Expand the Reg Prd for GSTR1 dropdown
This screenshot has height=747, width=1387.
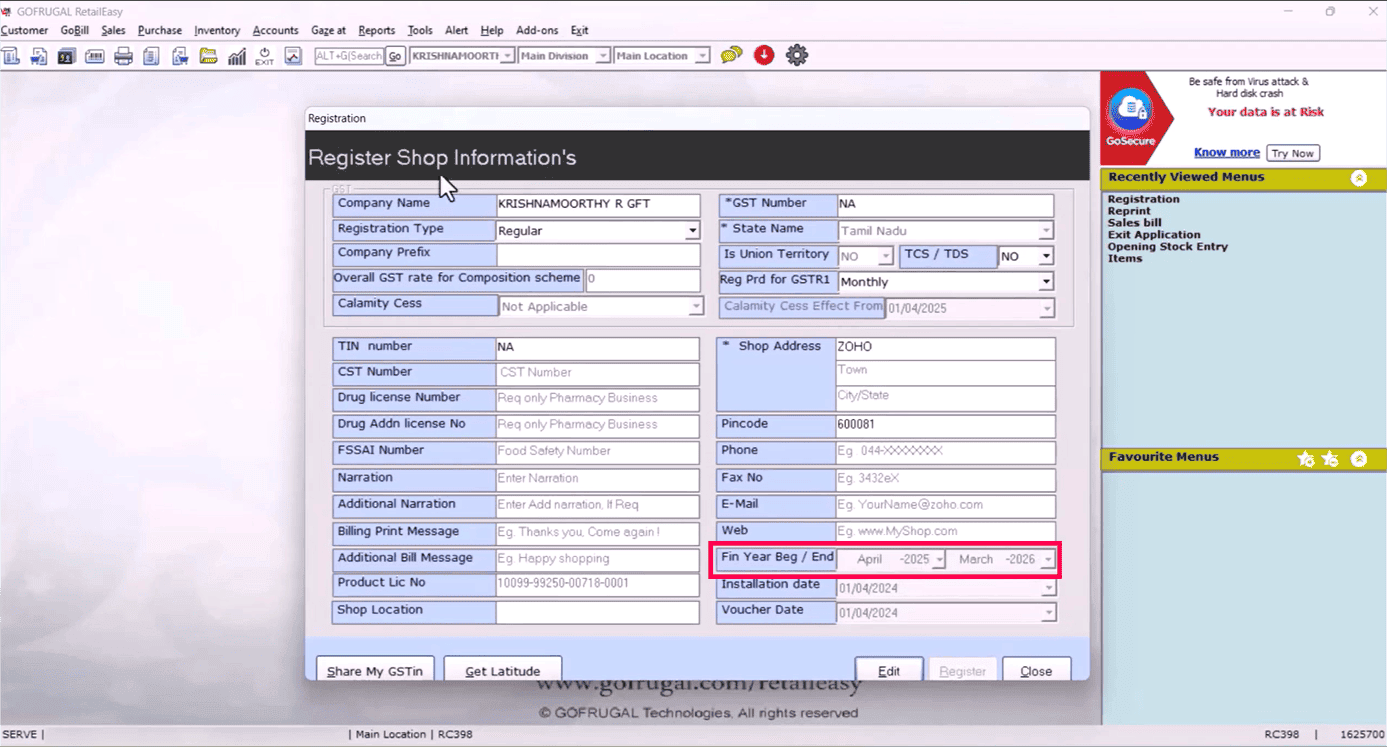(1046, 283)
